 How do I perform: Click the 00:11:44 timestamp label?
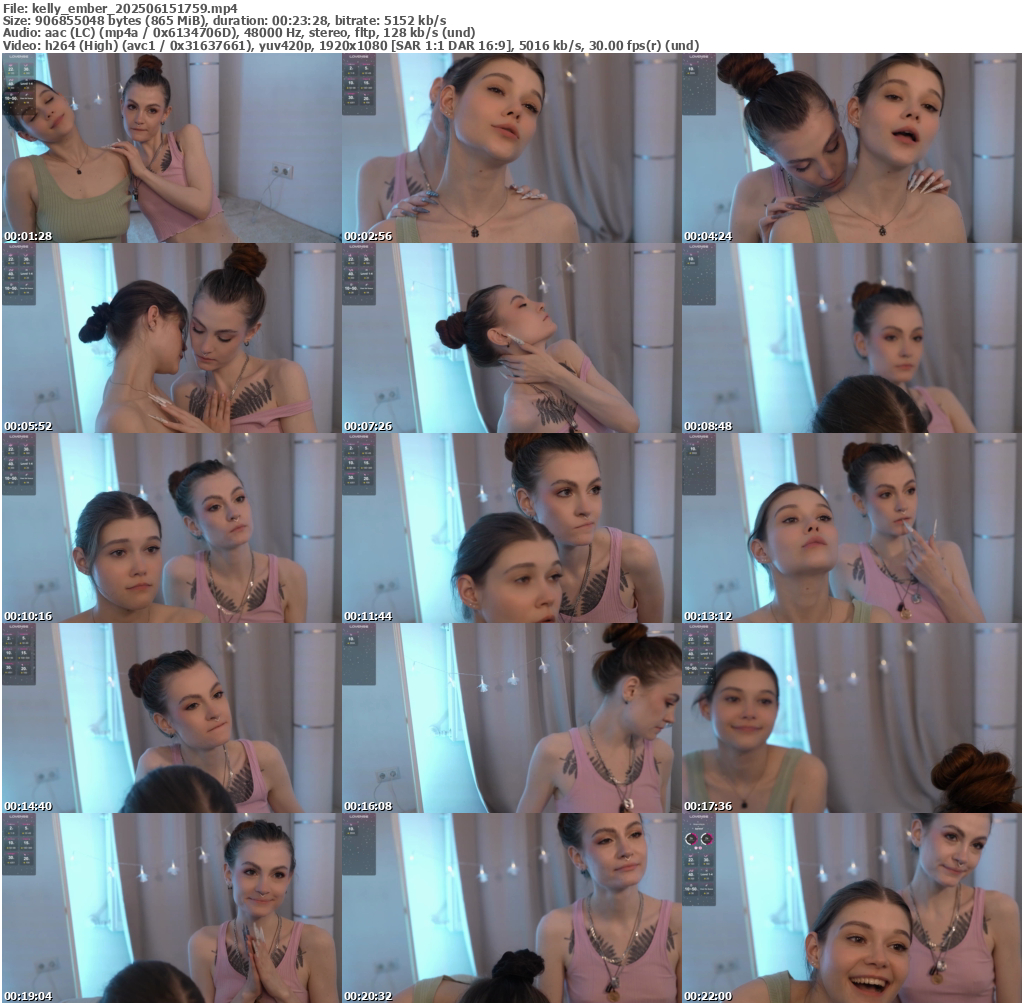[x=368, y=616]
